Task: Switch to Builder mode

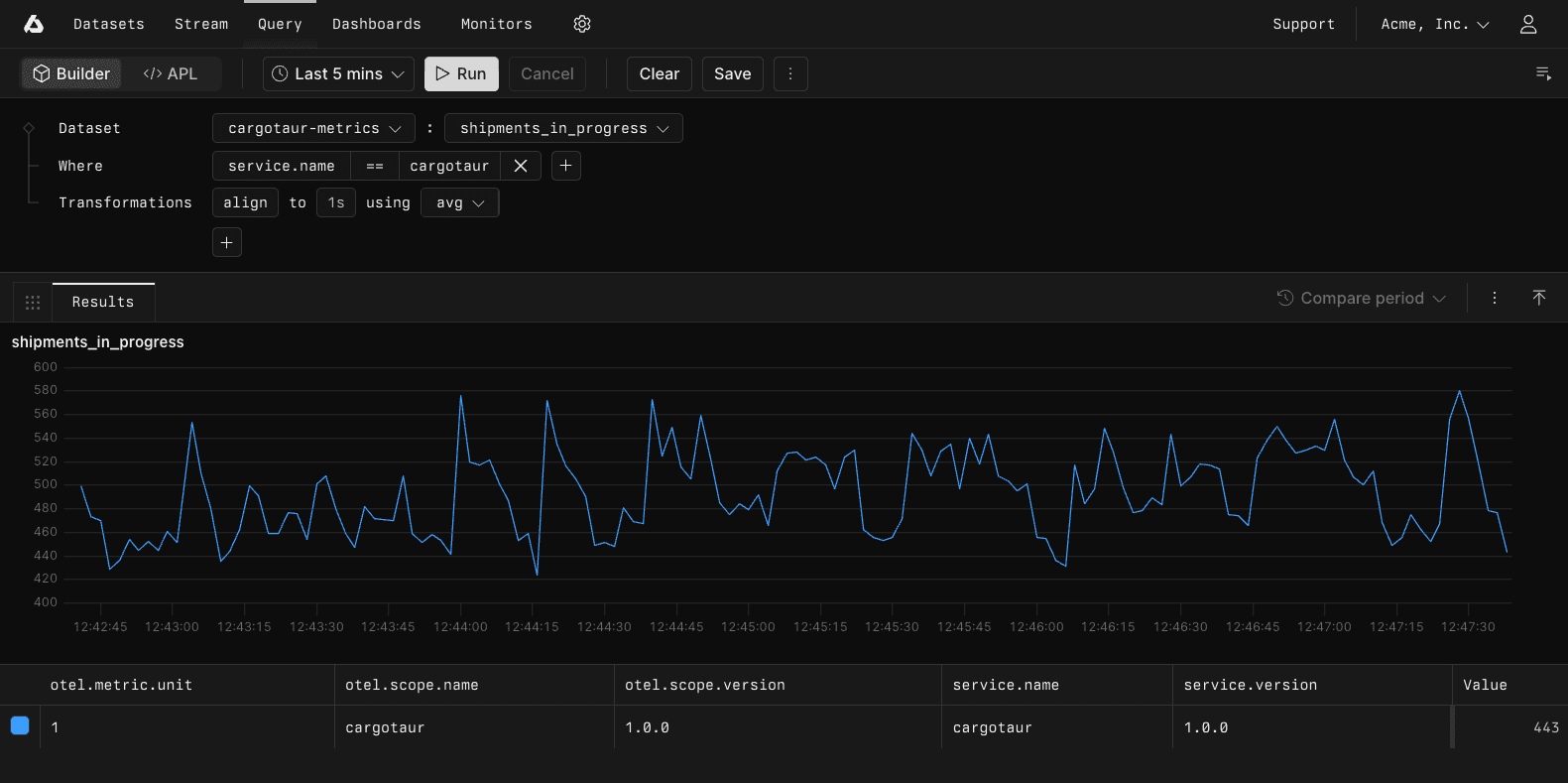Action: [71, 73]
